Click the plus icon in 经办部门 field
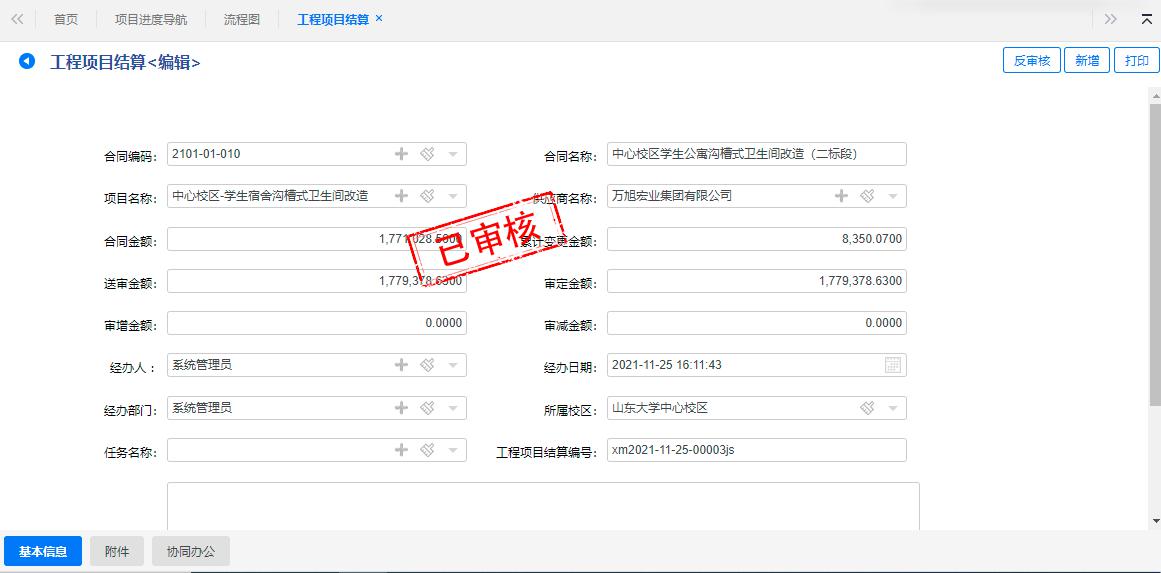 401,408
